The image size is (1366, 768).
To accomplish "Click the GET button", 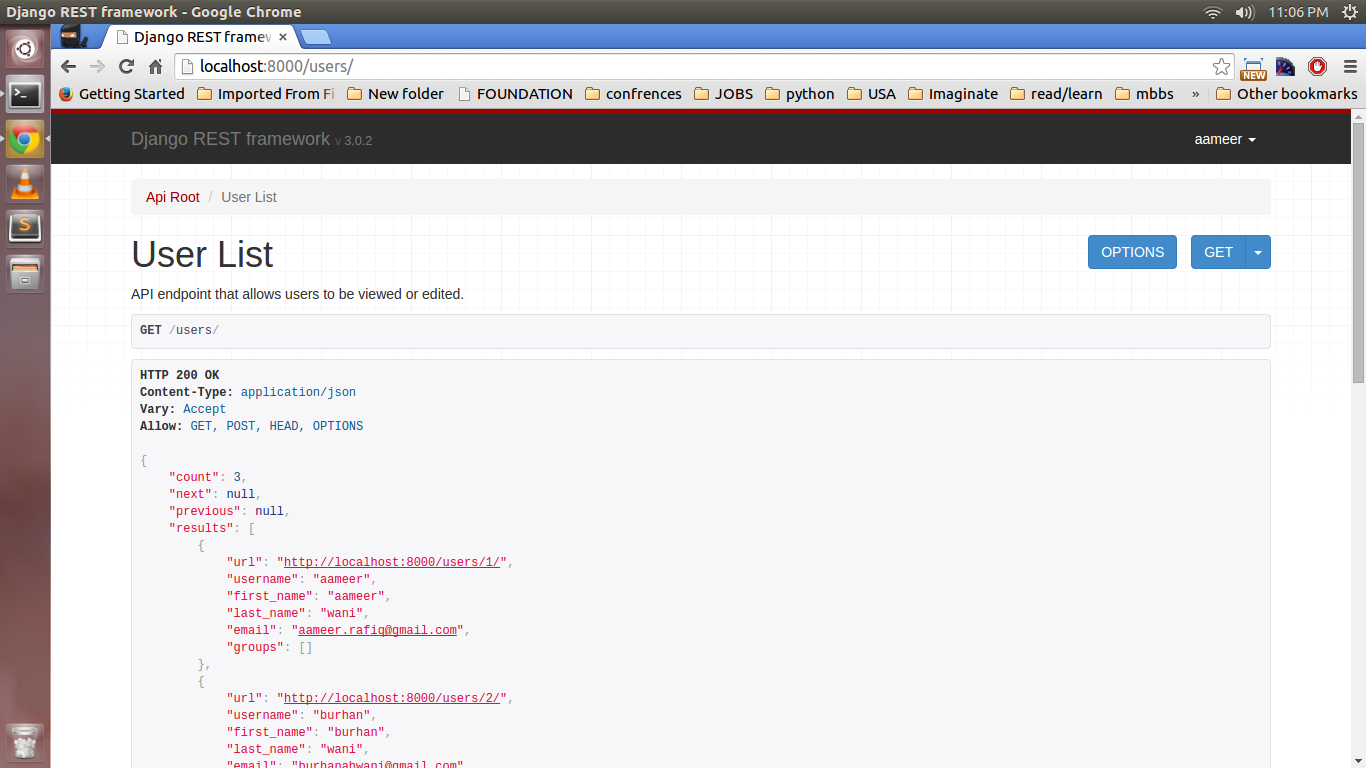I will [x=1218, y=252].
